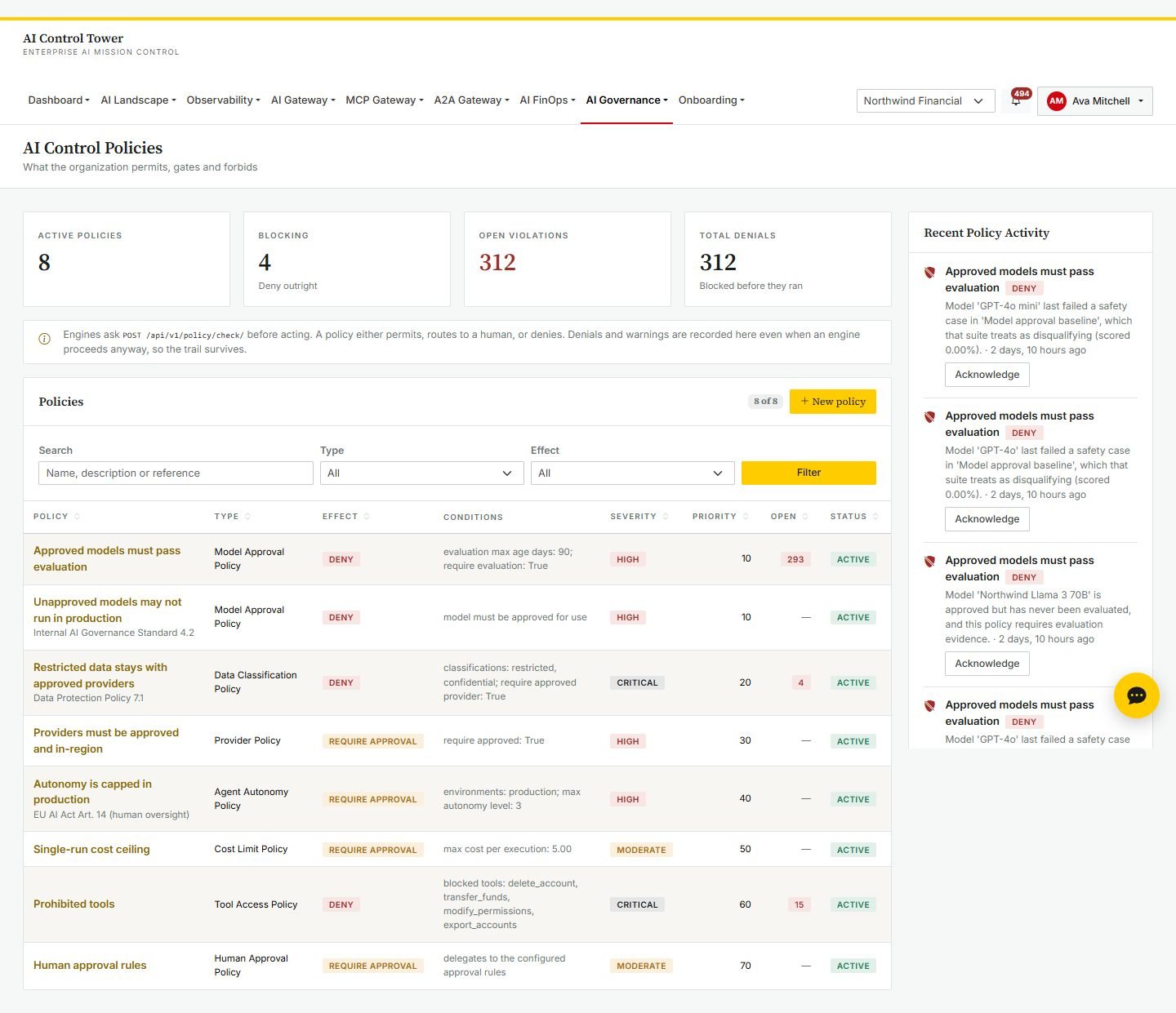The width and height of the screenshot is (1176, 1013).
Task: Click the 293 open violations badge
Action: pyautogui.click(x=795, y=560)
